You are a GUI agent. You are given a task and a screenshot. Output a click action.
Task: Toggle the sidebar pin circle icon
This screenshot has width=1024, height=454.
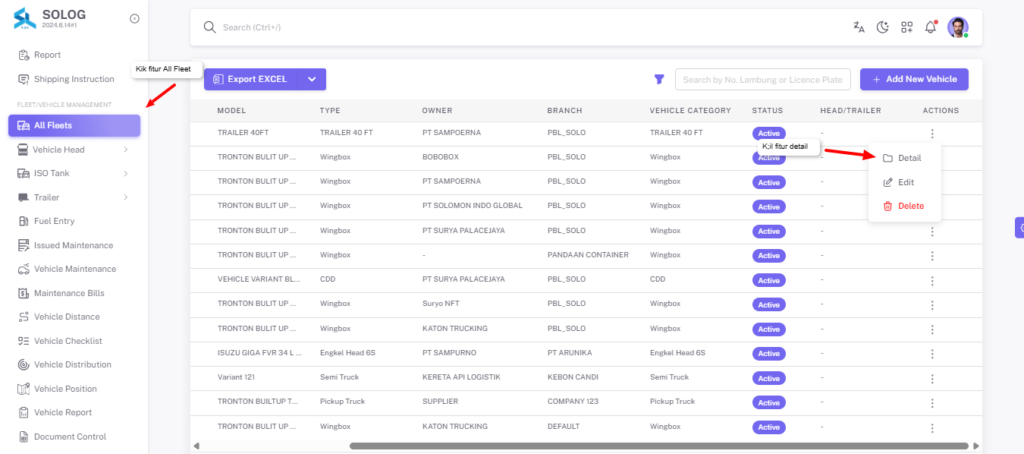pyautogui.click(x=135, y=19)
